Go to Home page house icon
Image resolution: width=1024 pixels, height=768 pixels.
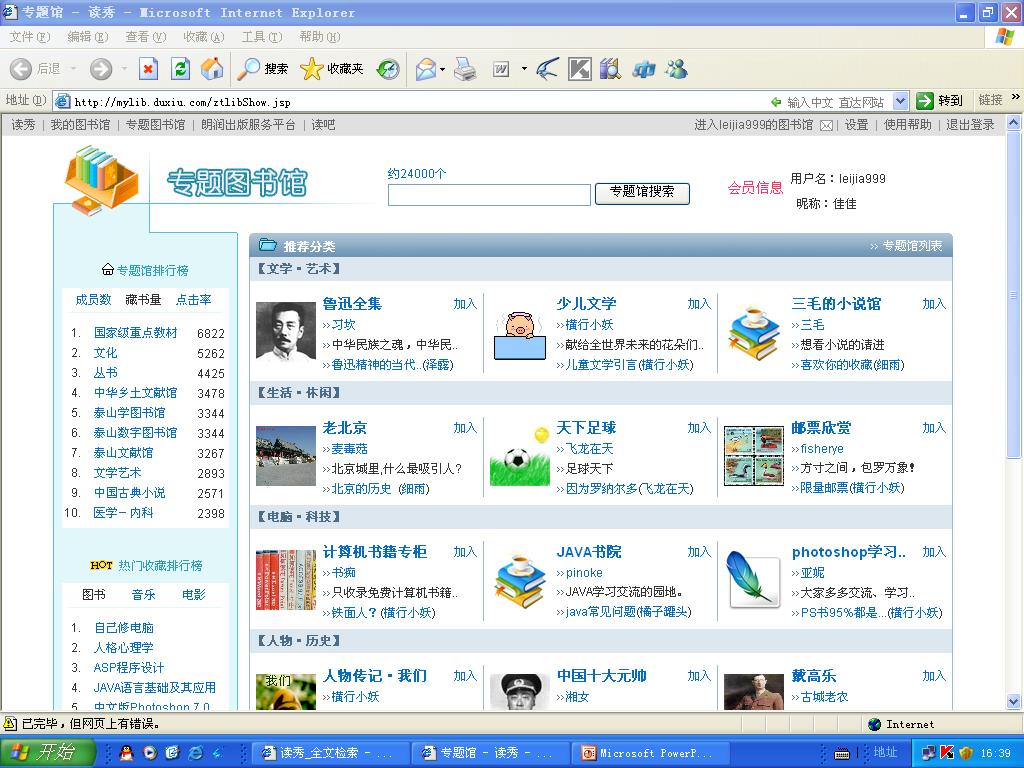click(x=212, y=69)
